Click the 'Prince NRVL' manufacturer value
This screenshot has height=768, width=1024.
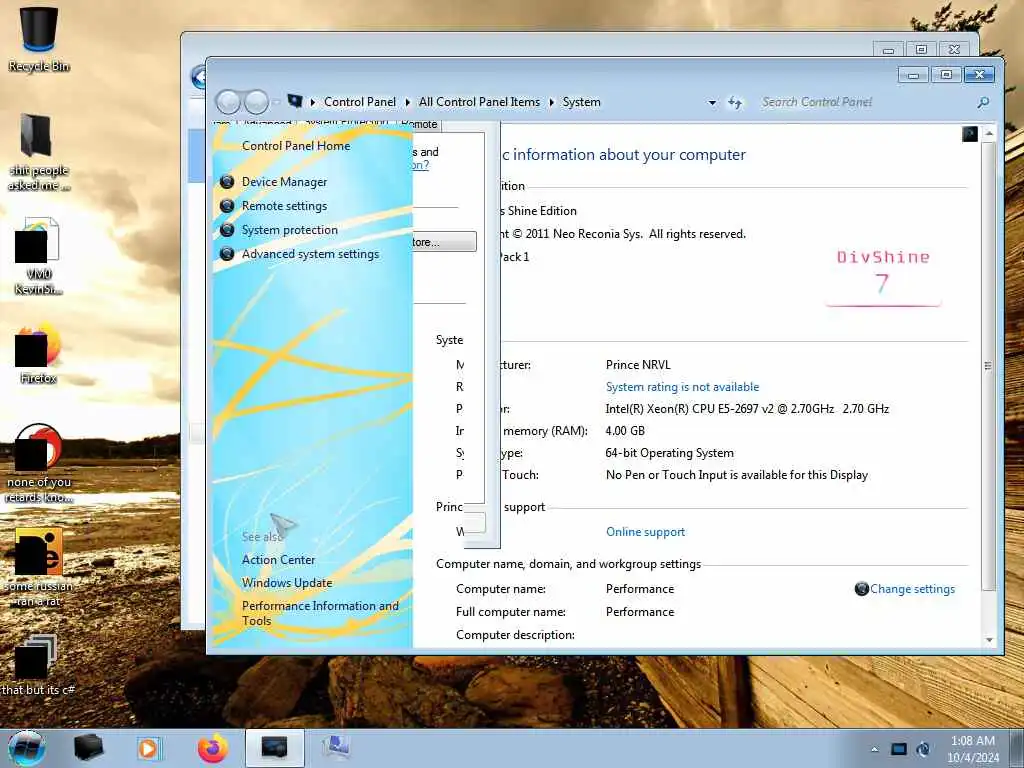coord(638,364)
